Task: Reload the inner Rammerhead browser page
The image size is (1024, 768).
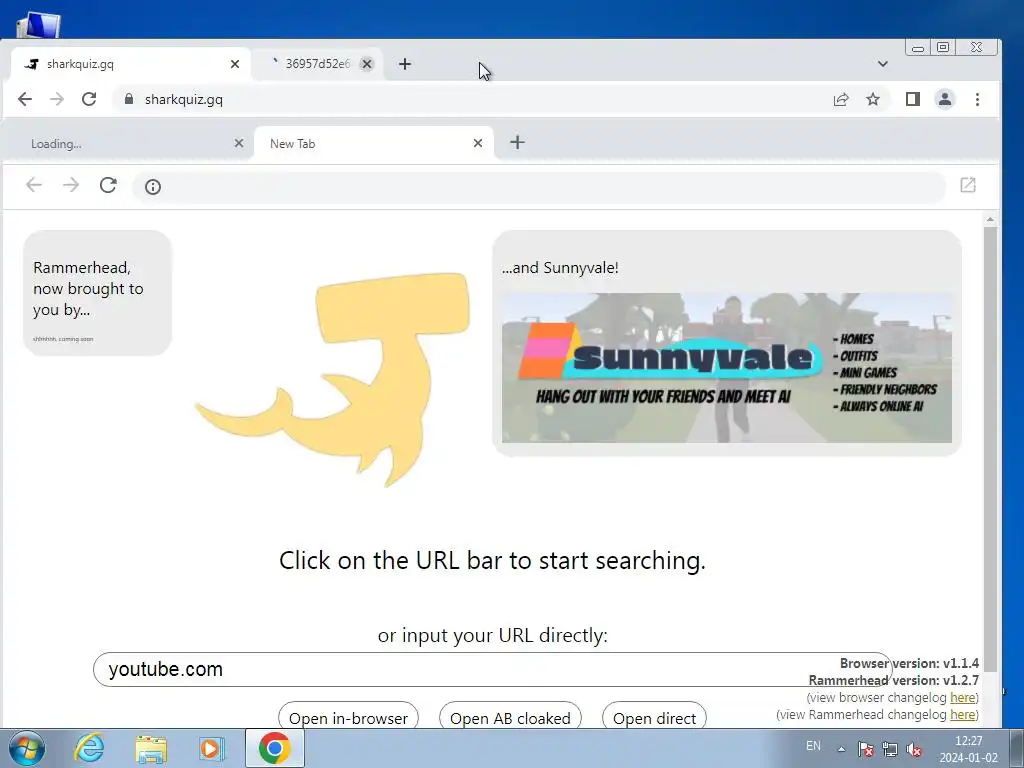Action: point(108,185)
